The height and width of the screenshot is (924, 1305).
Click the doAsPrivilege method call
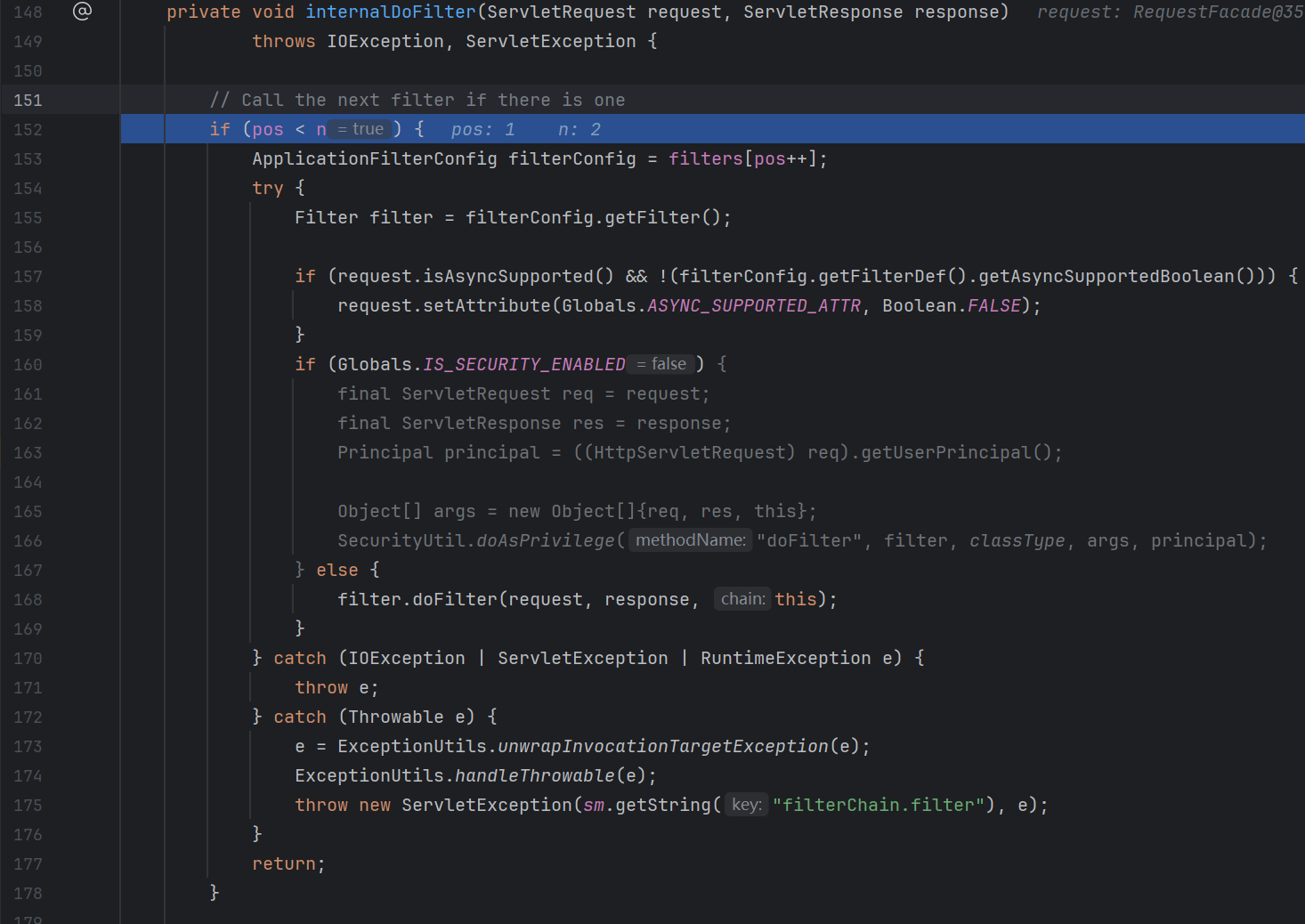[545, 541]
